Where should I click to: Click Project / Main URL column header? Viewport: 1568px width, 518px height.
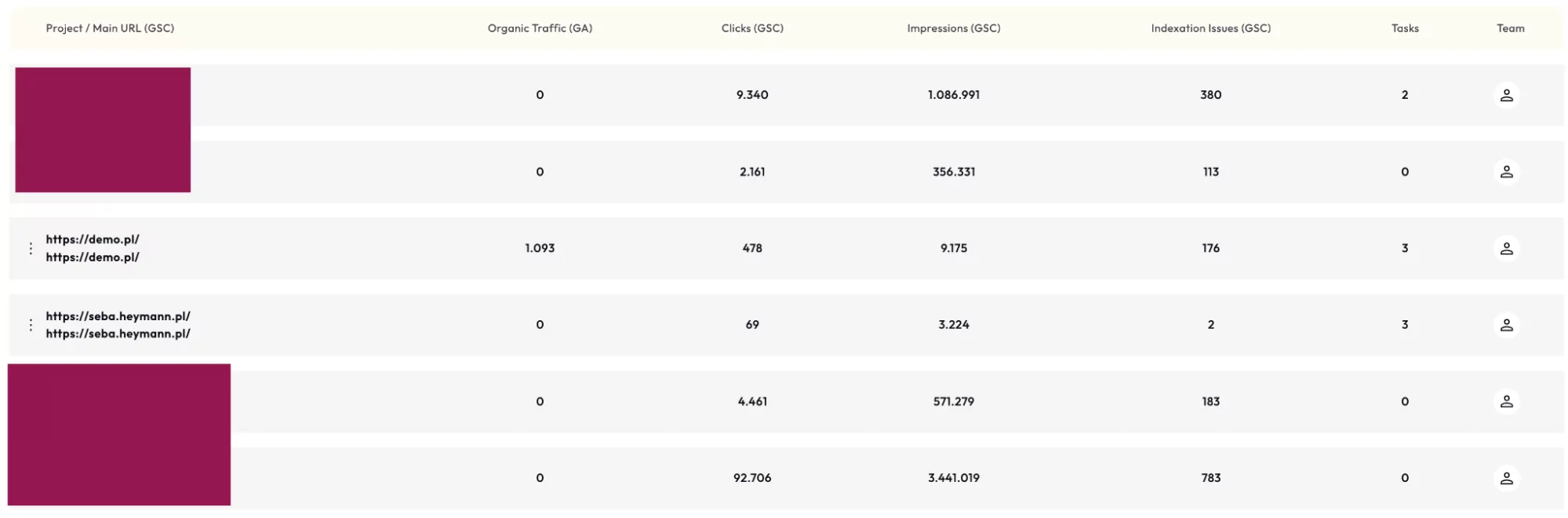click(110, 28)
